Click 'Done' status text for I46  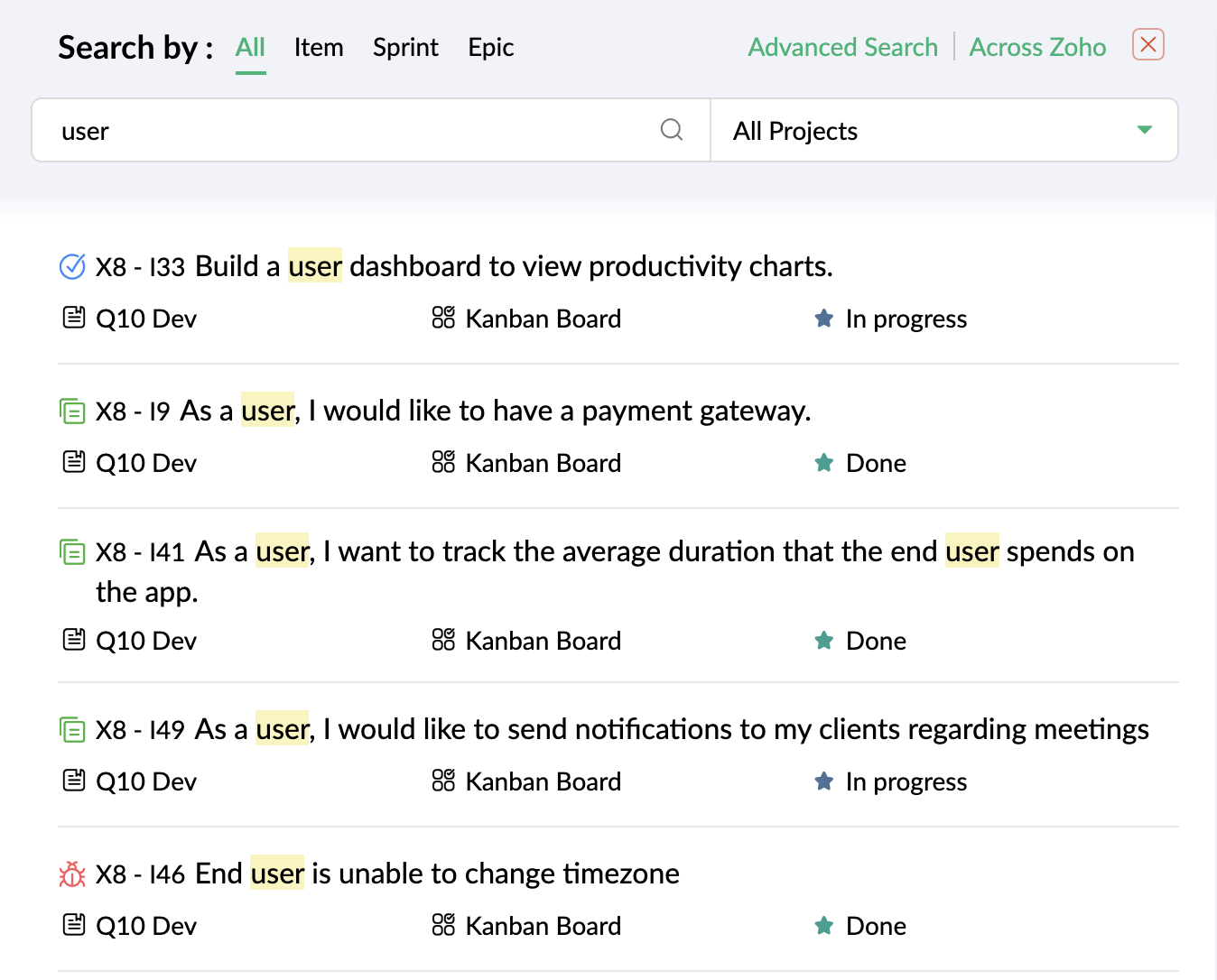pyautogui.click(x=876, y=926)
